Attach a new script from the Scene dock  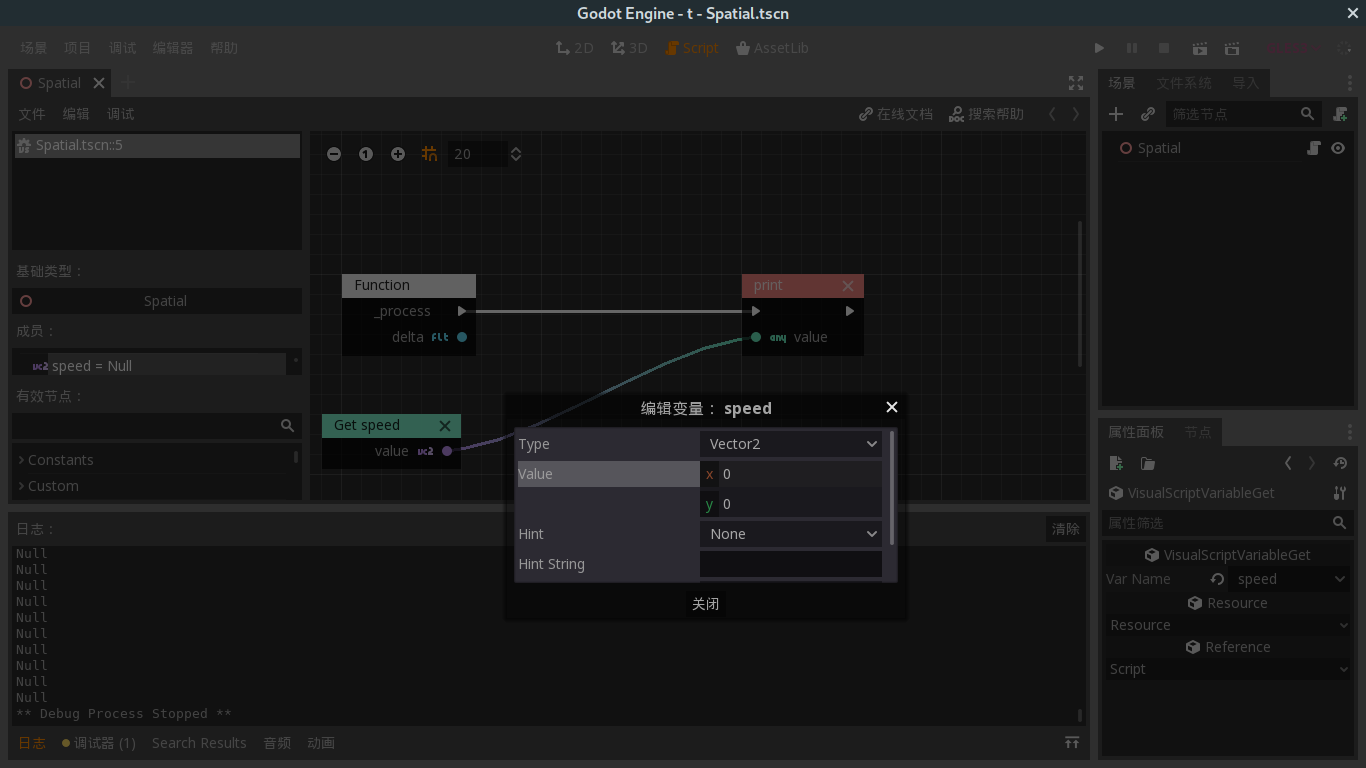1340,114
